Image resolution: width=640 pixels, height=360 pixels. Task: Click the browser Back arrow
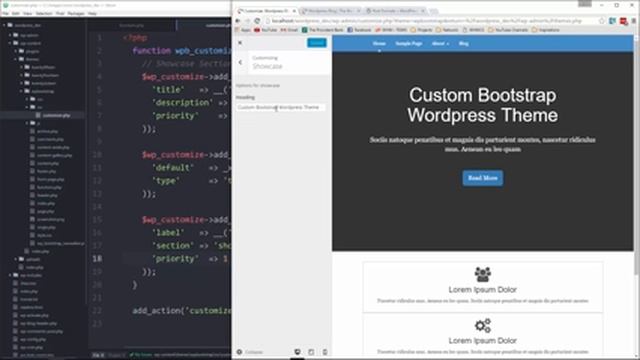point(238,21)
